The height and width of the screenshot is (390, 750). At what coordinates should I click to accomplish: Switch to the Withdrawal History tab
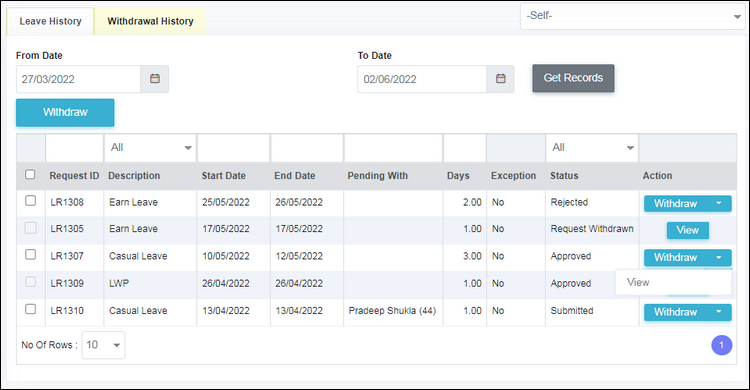(x=150, y=21)
